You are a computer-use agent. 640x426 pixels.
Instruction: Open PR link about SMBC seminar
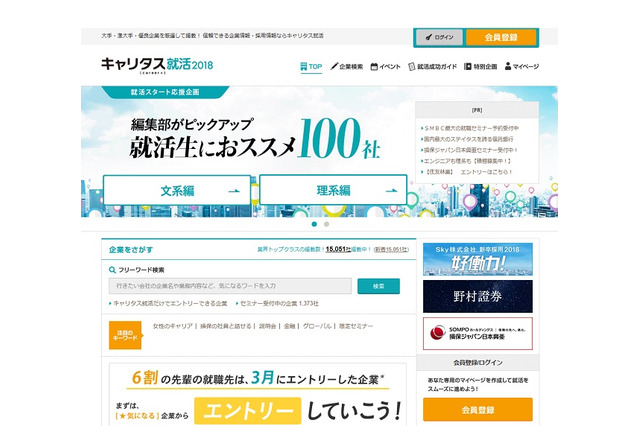coord(470,128)
